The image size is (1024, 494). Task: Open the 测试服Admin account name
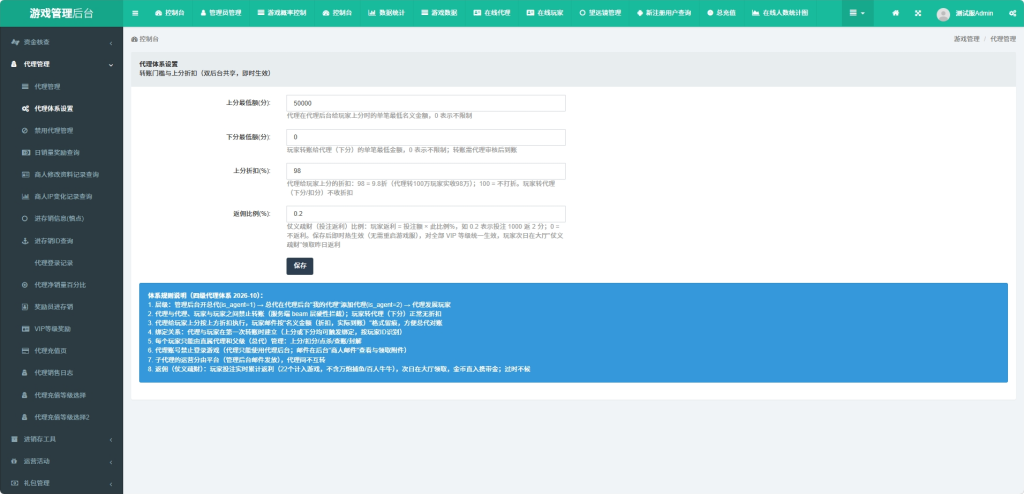(x=974, y=14)
